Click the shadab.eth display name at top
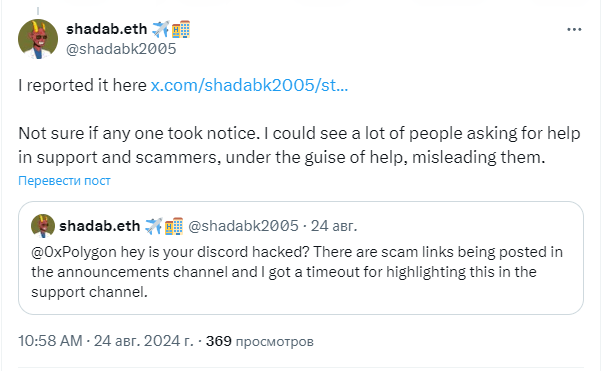602x371 pixels. point(106,29)
